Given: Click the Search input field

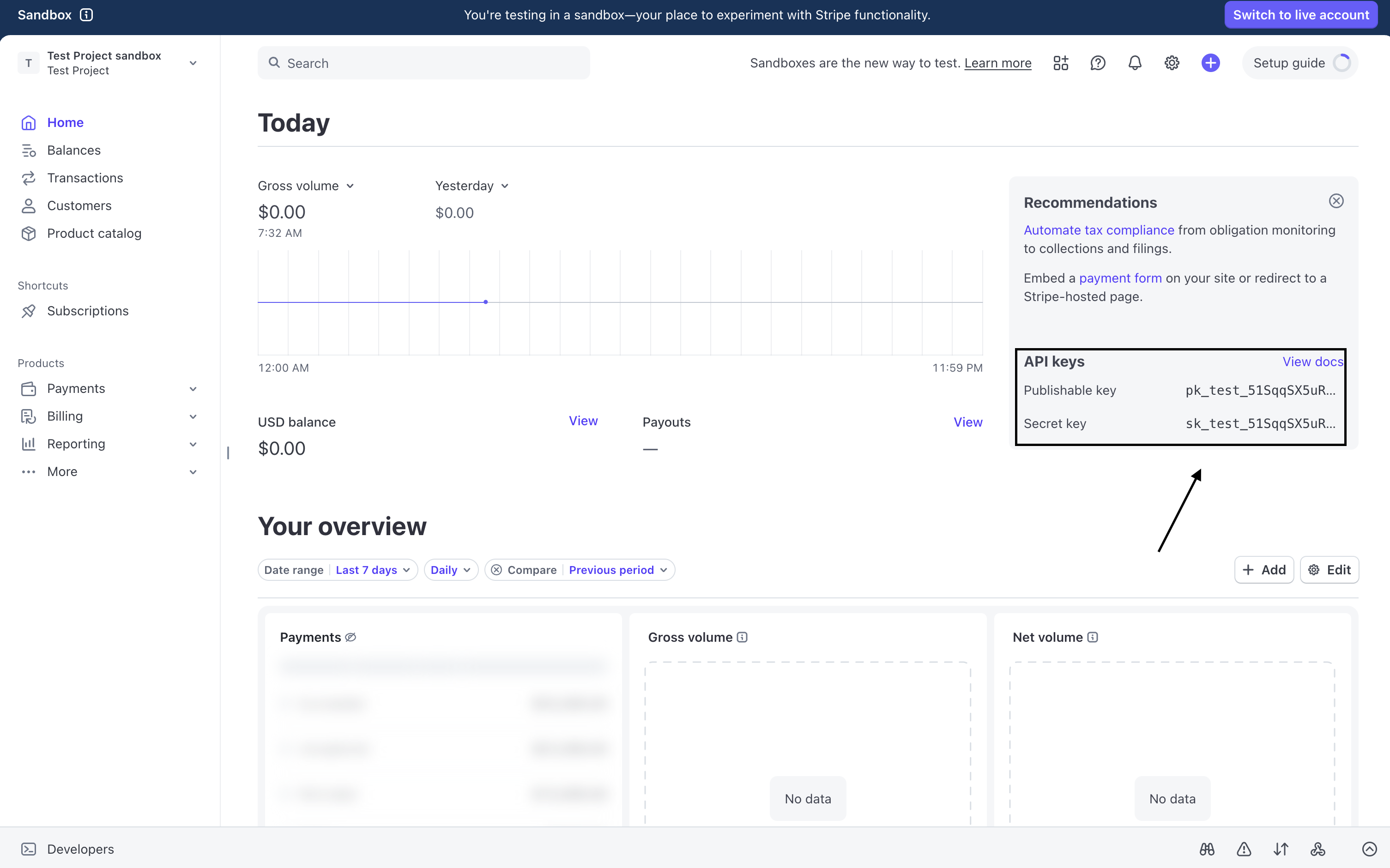Looking at the screenshot, I should tap(424, 63).
